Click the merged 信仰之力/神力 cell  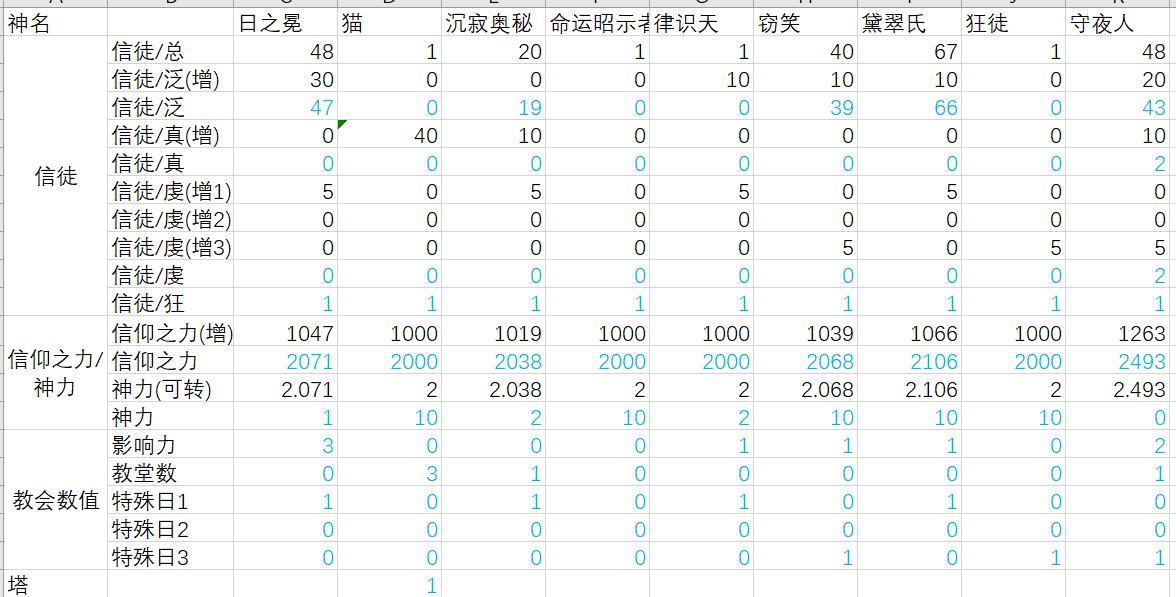click(55, 374)
